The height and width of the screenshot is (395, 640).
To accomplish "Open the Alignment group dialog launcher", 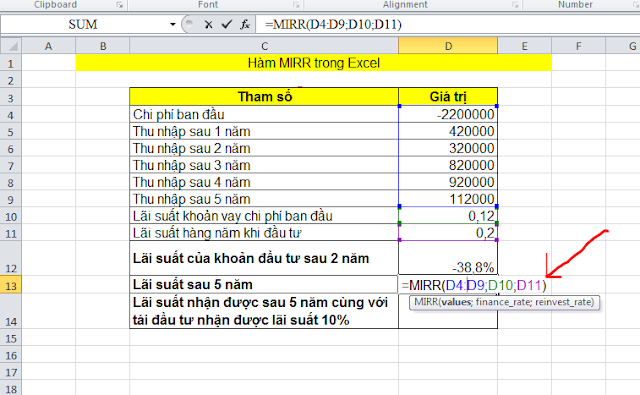I will (516, 4).
